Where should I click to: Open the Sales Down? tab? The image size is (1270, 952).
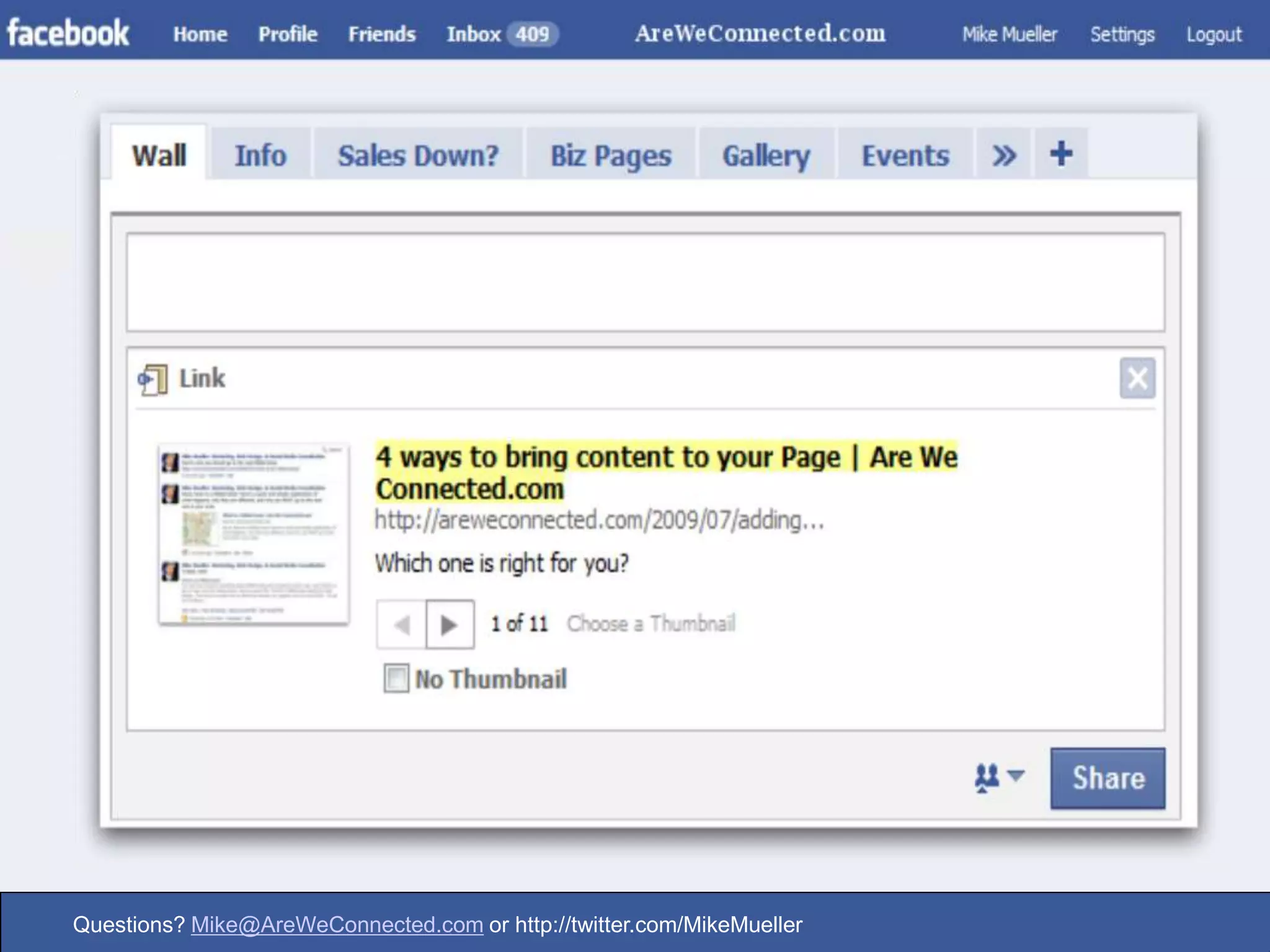[418, 155]
